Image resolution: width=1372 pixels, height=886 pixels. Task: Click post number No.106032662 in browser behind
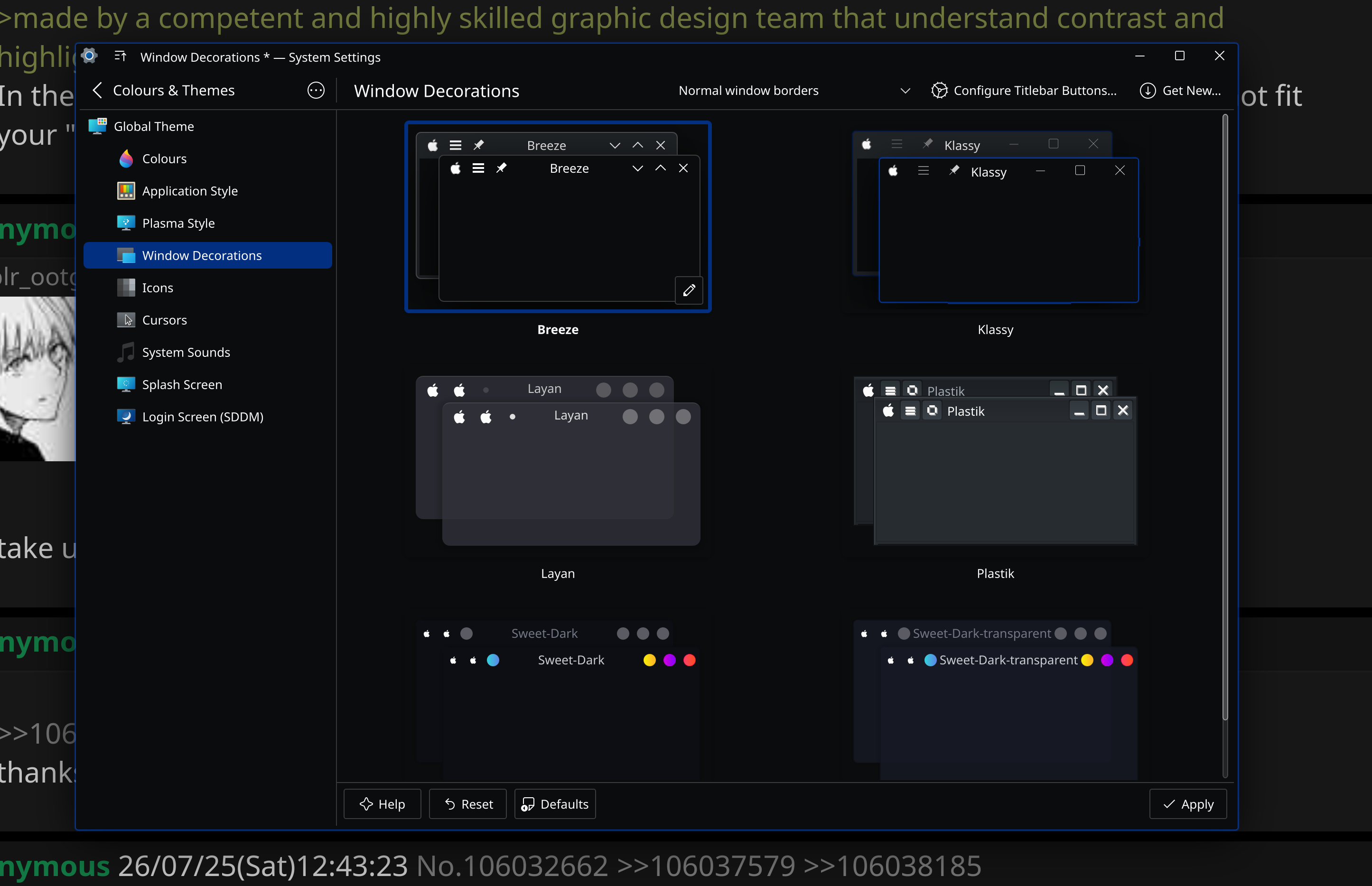[512, 865]
